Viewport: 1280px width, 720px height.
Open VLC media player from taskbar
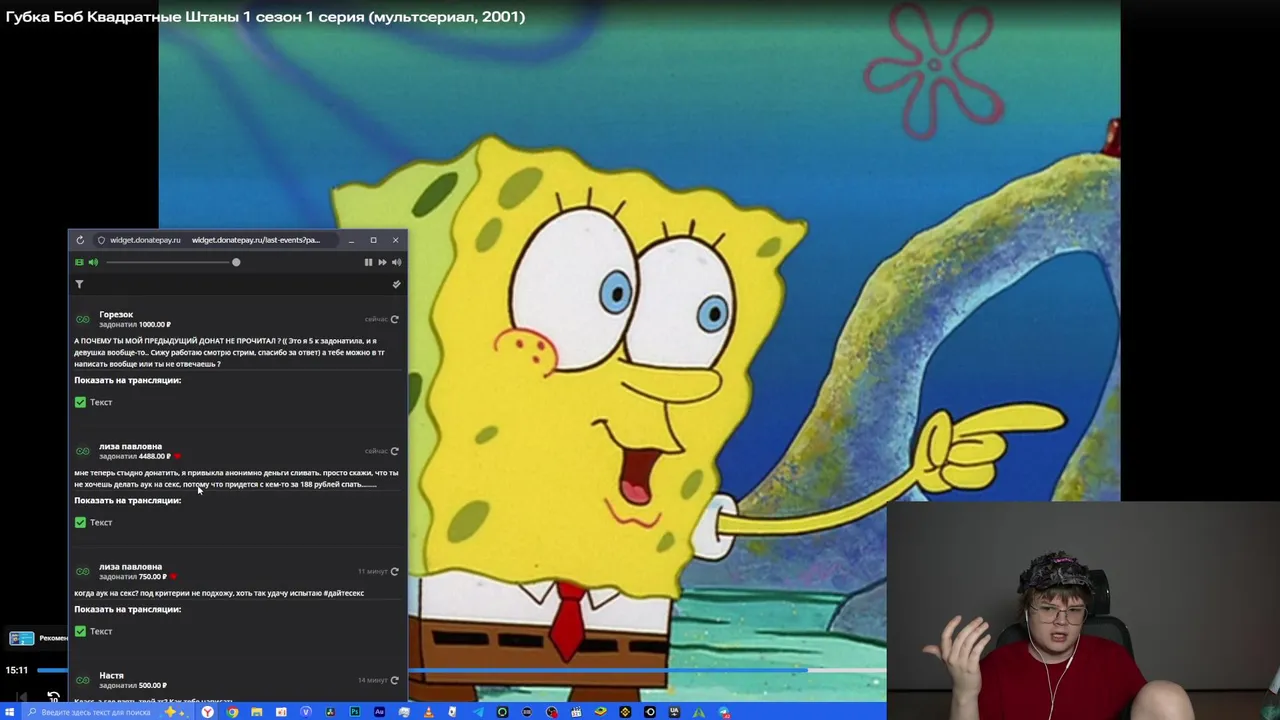428,712
